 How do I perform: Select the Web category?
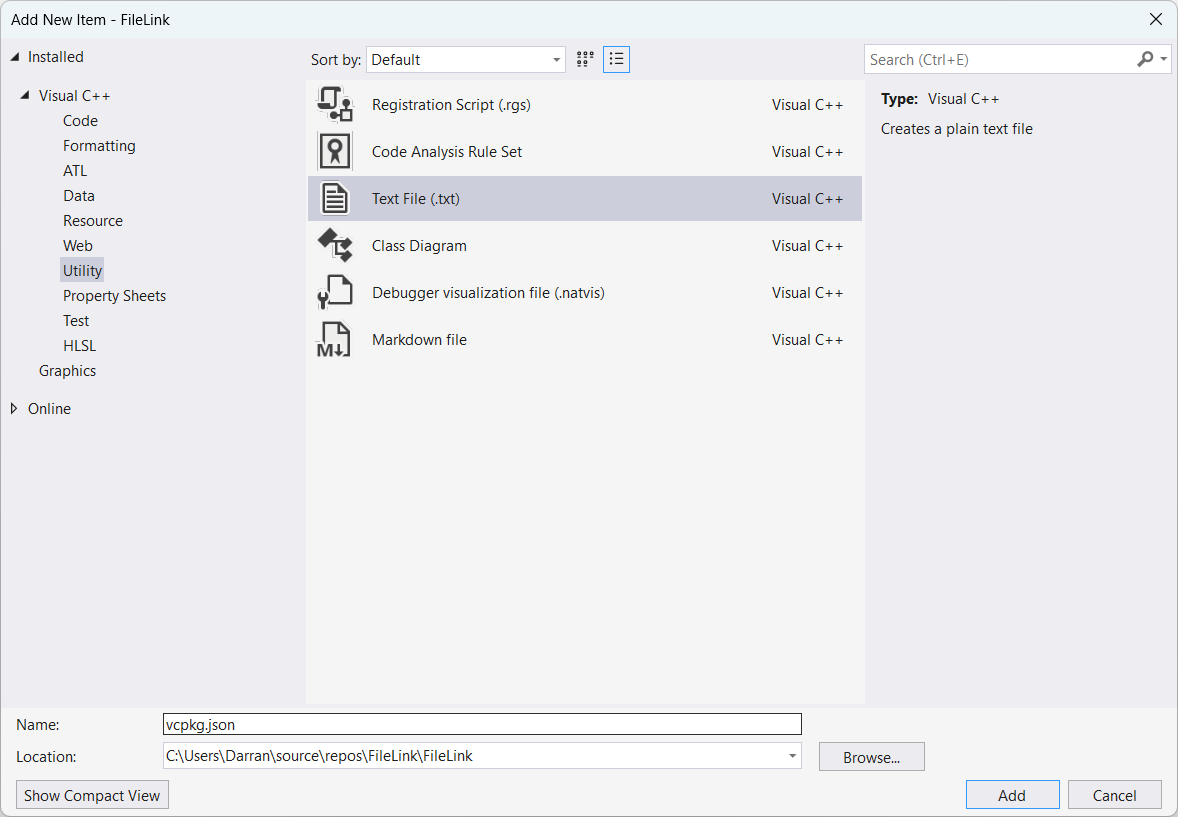77,246
